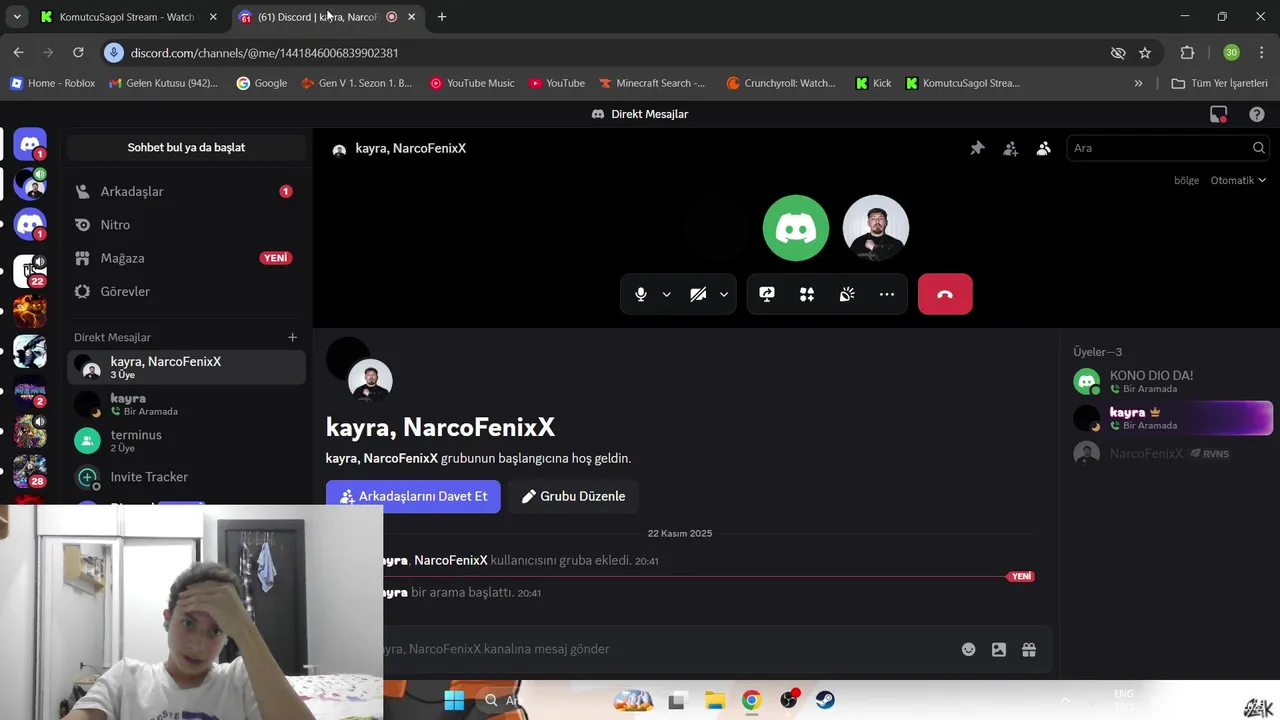The image size is (1280, 720).
Task: Open Görevler quests in sidebar
Action: tap(186, 291)
